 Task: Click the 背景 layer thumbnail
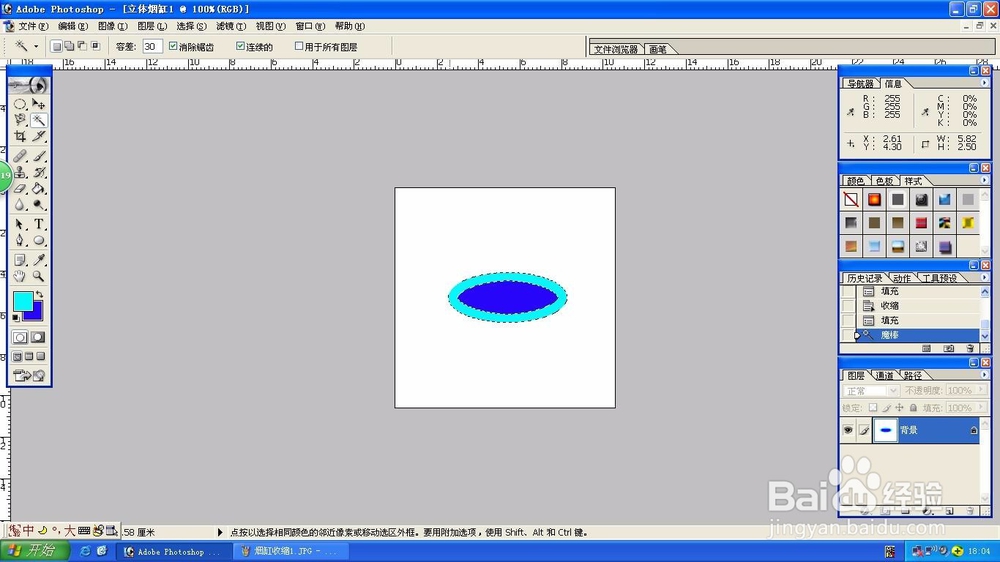(x=885, y=430)
